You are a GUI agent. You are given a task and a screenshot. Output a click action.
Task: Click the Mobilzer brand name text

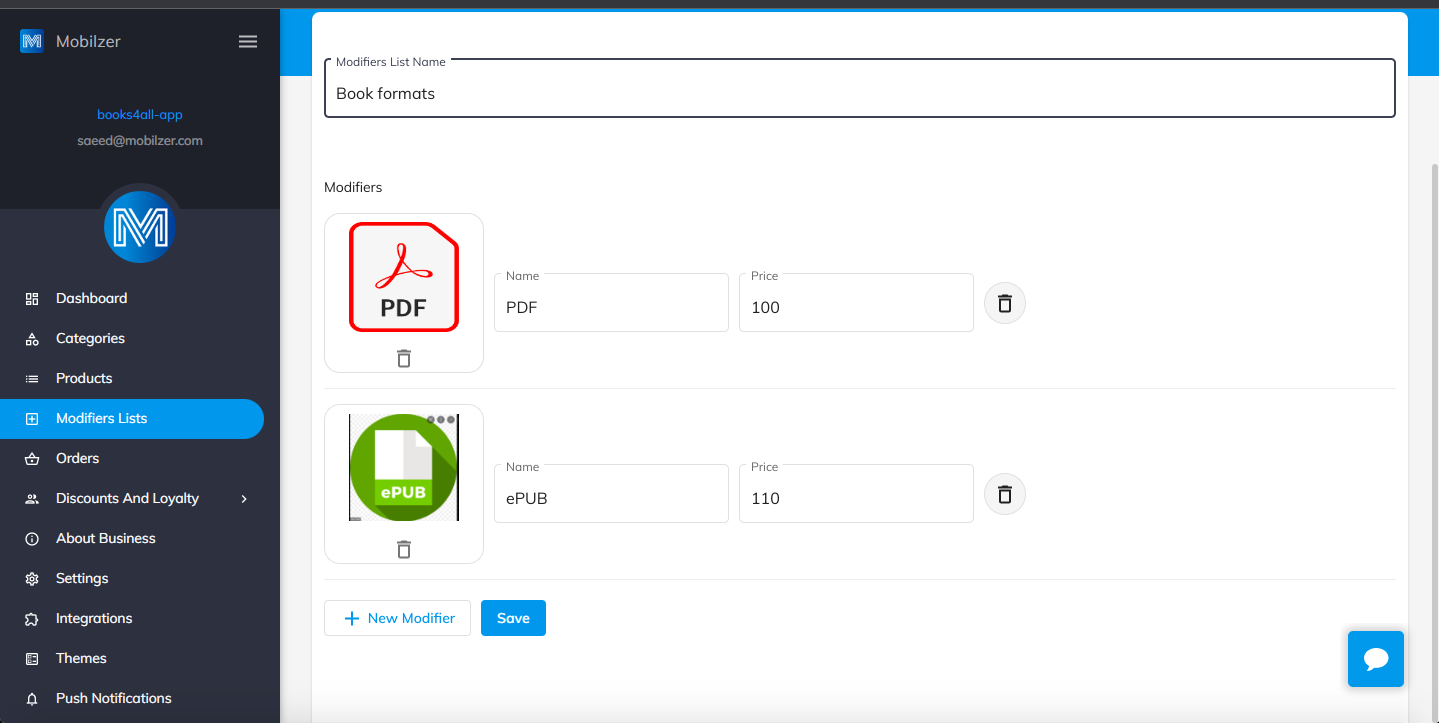[x=88, y=41]
